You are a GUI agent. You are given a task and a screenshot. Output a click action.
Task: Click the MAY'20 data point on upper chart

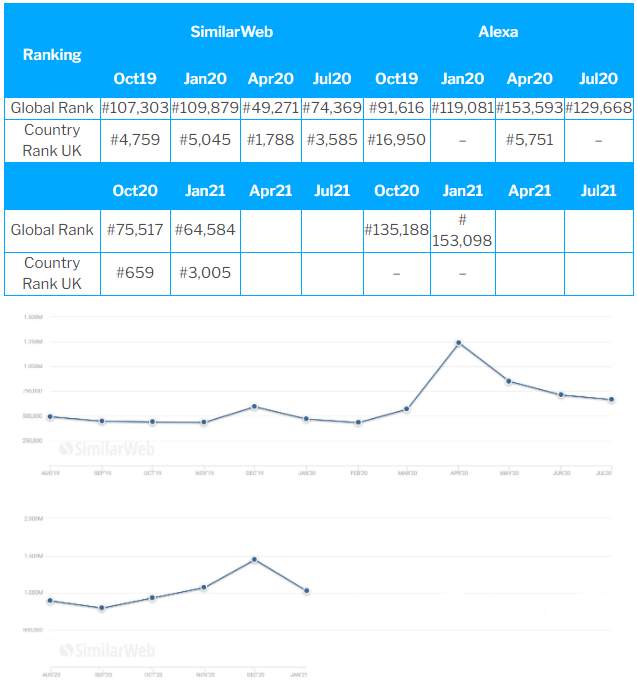[x=509, y=381]
